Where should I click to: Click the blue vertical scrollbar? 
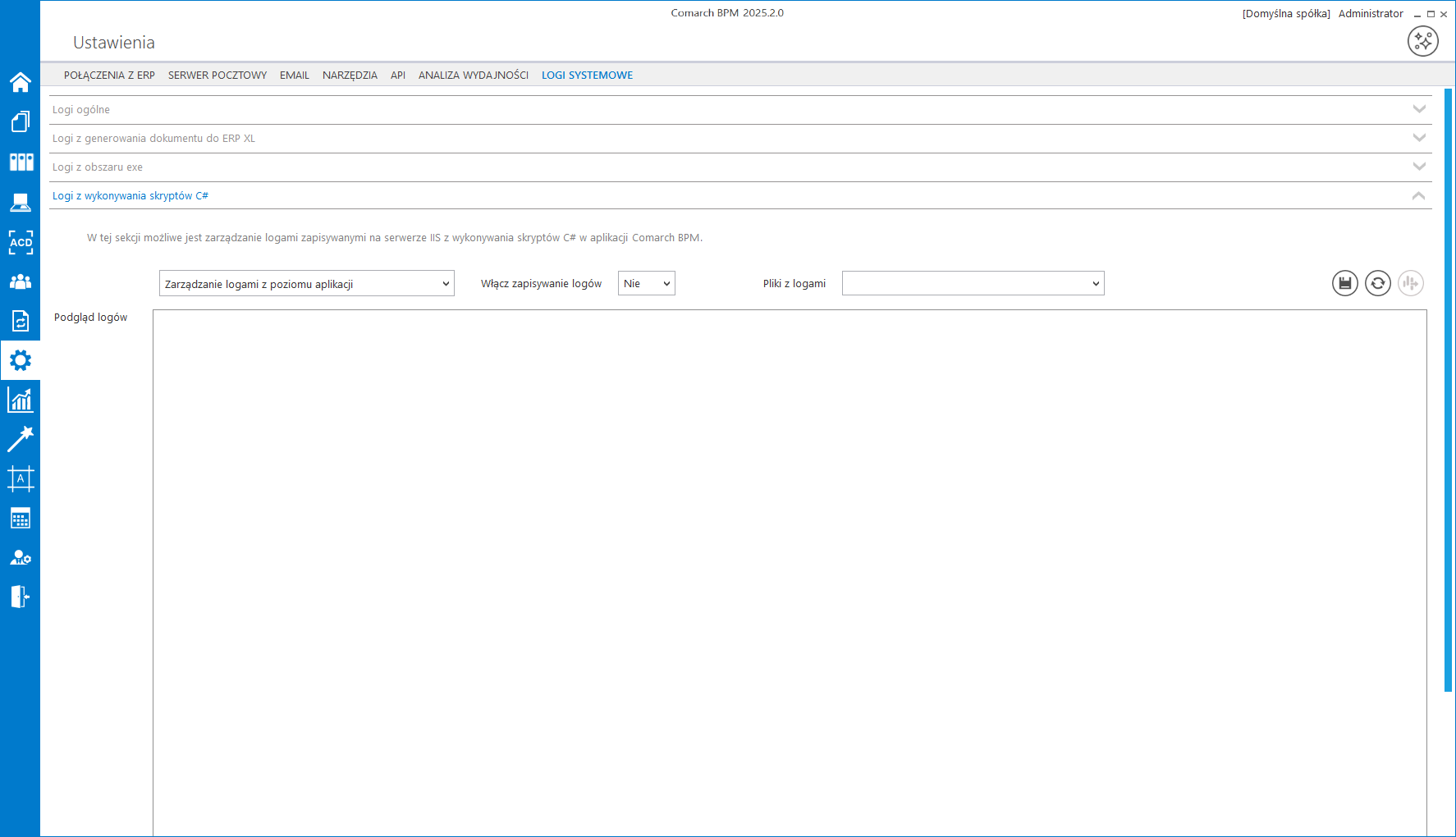pyautogui.click(x=1449, y=390)
